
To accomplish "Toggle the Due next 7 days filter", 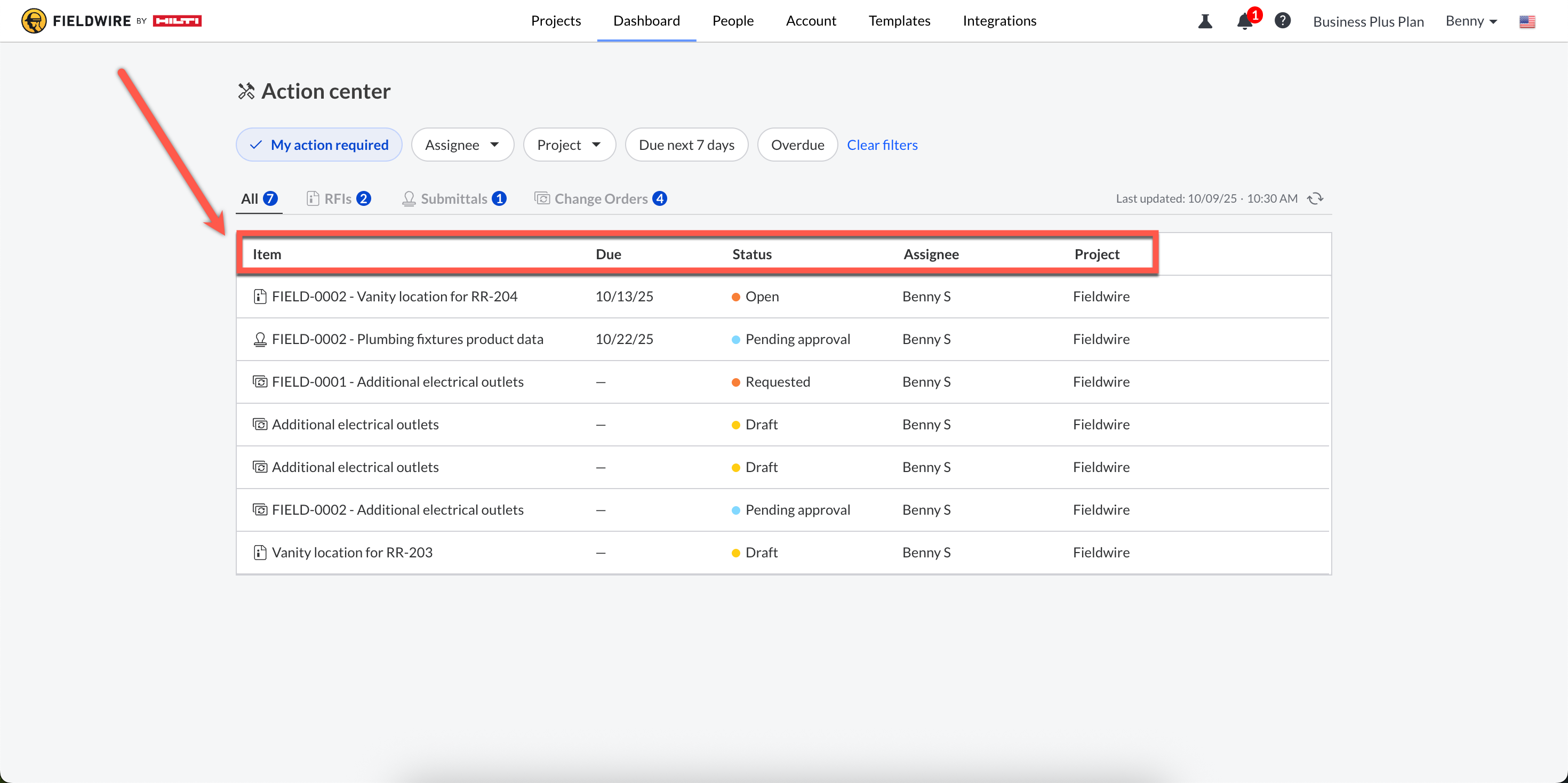I will pos(686,145).
